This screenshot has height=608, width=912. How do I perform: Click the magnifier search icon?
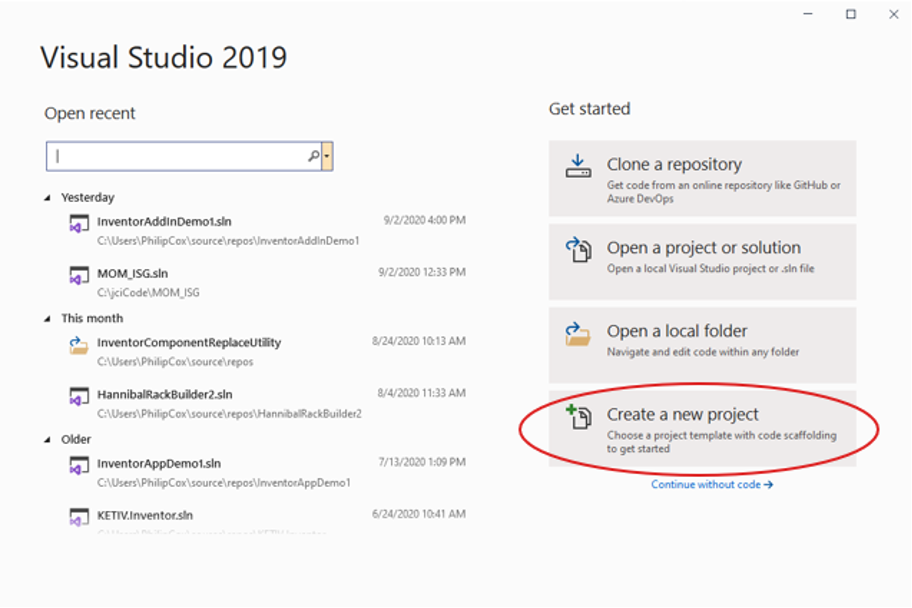(x=311, y=156)
